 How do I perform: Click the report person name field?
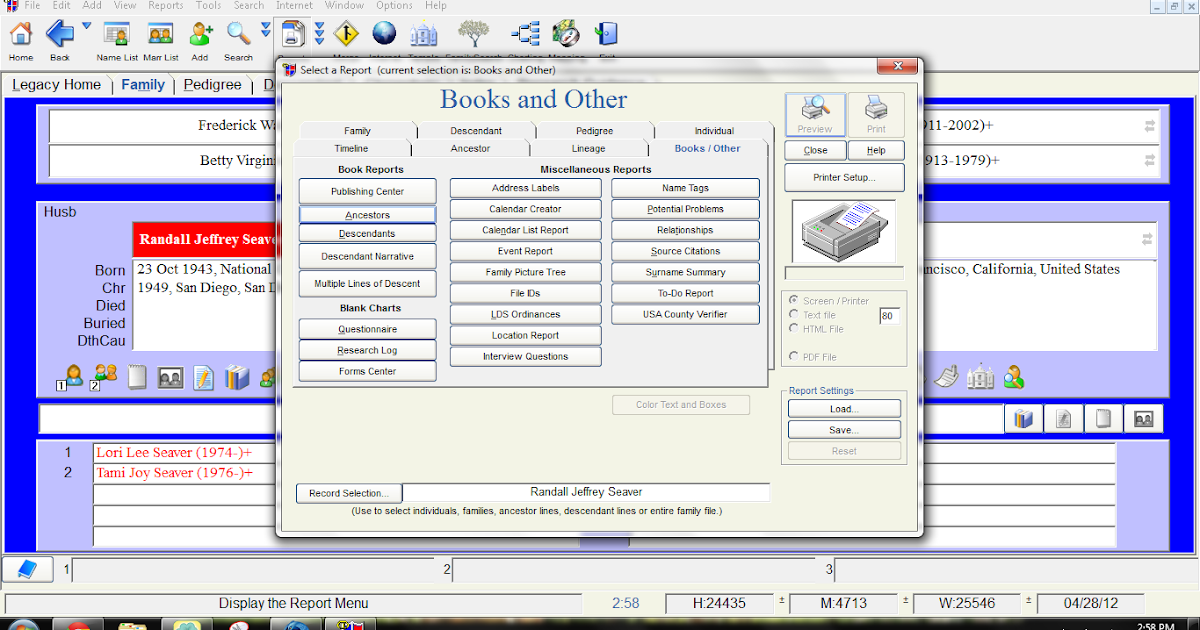pos(588,492)
